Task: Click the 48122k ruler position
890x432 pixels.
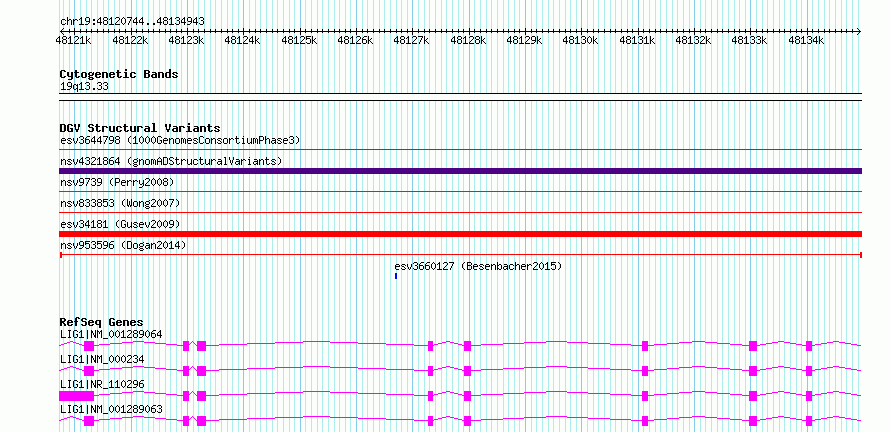Action: [130, 40]
